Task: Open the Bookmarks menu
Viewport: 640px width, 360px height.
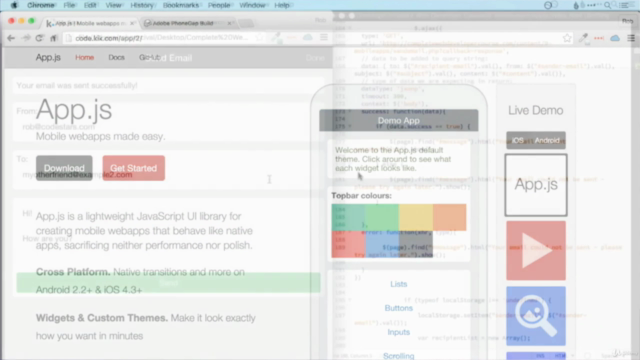Action: (x=181, y=5)
